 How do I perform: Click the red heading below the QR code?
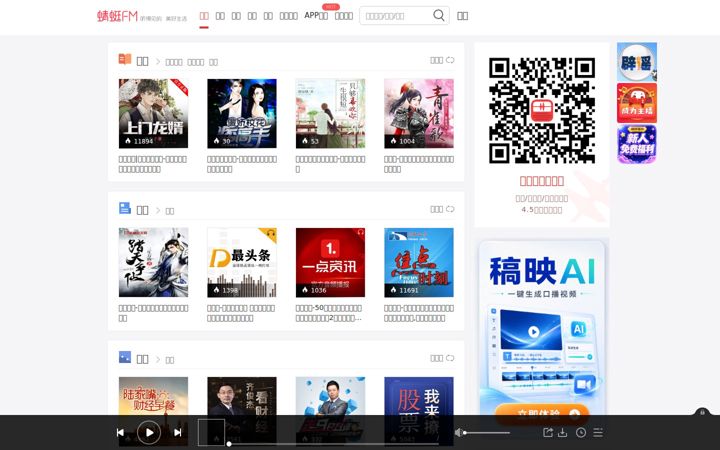542,181
